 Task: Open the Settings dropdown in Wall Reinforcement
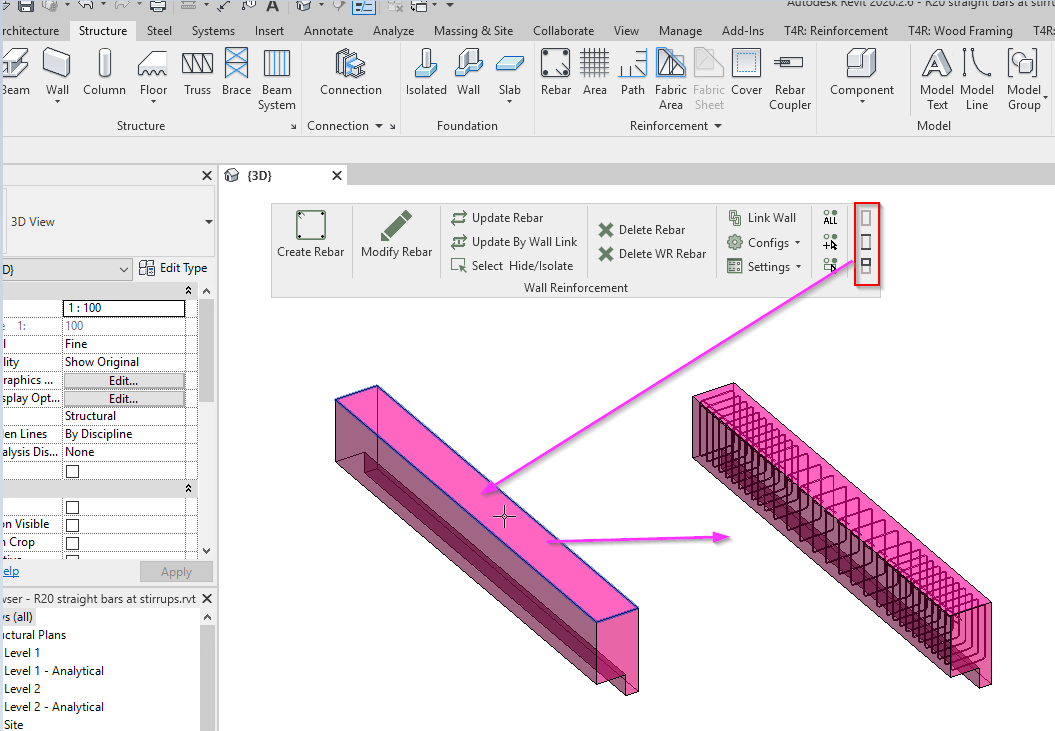pos(799,267)
